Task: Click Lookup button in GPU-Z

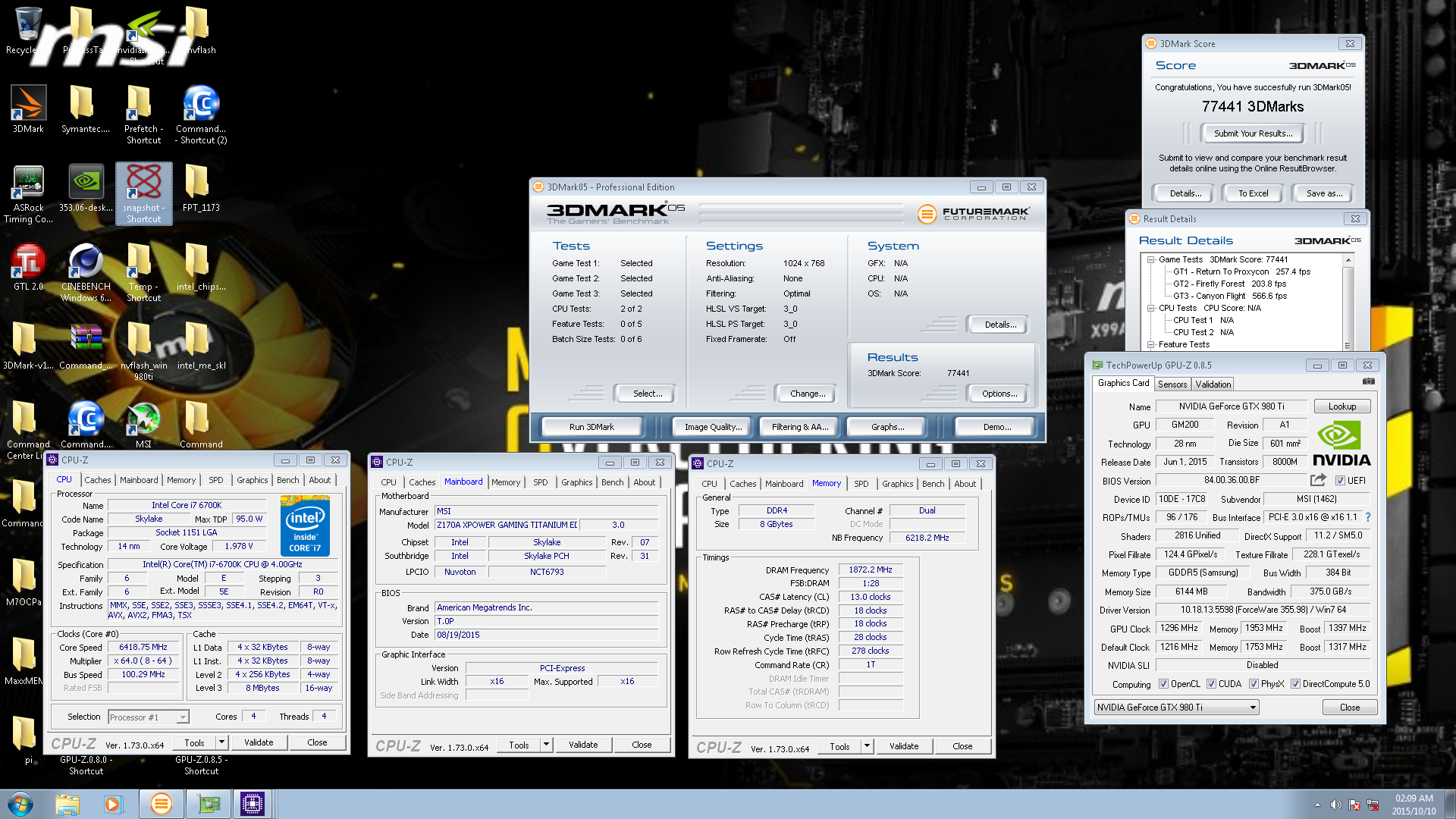Action: (x=1341, y=406)
